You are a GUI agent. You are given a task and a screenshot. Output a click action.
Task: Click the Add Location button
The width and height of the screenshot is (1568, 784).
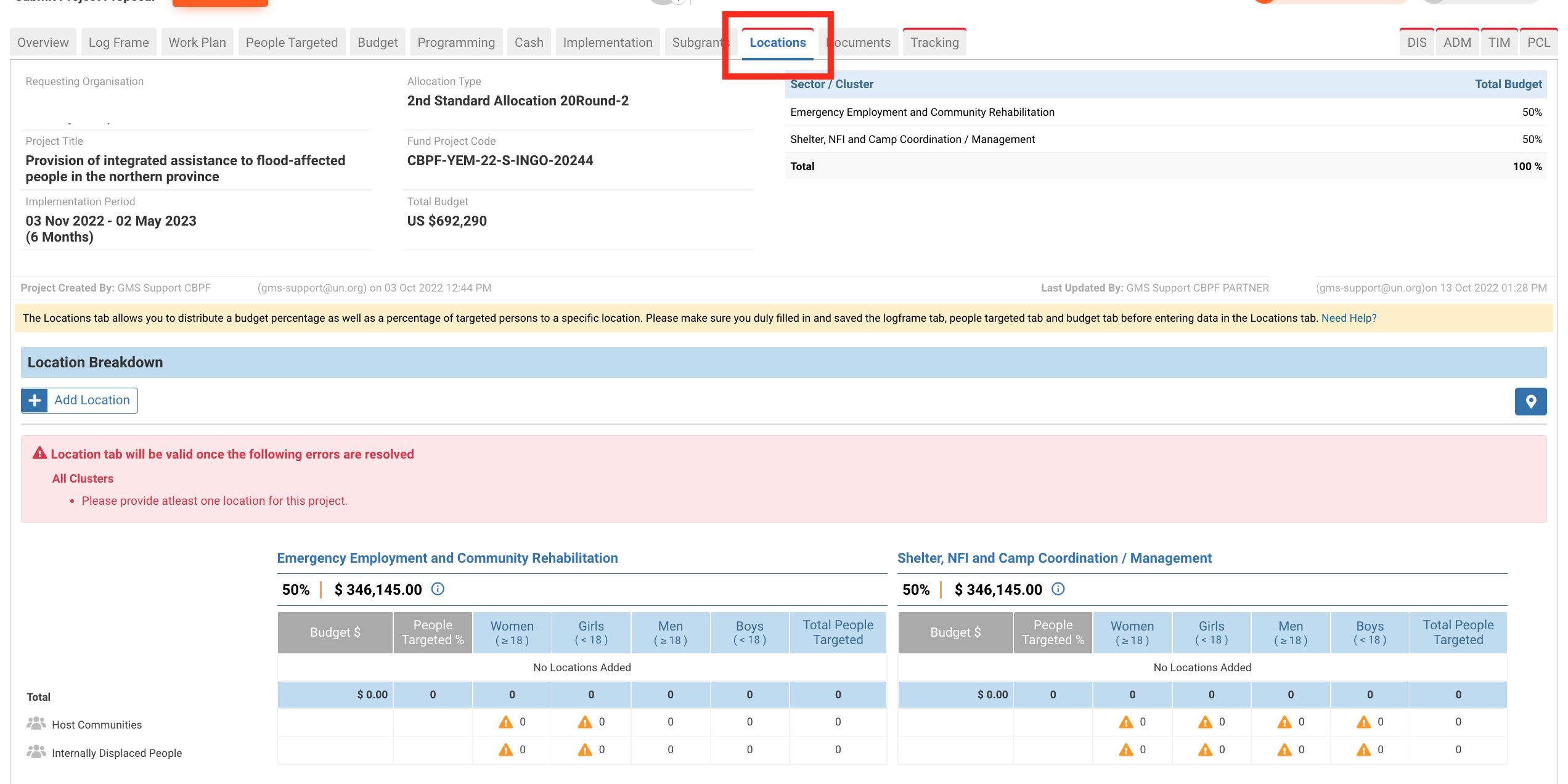80,400
